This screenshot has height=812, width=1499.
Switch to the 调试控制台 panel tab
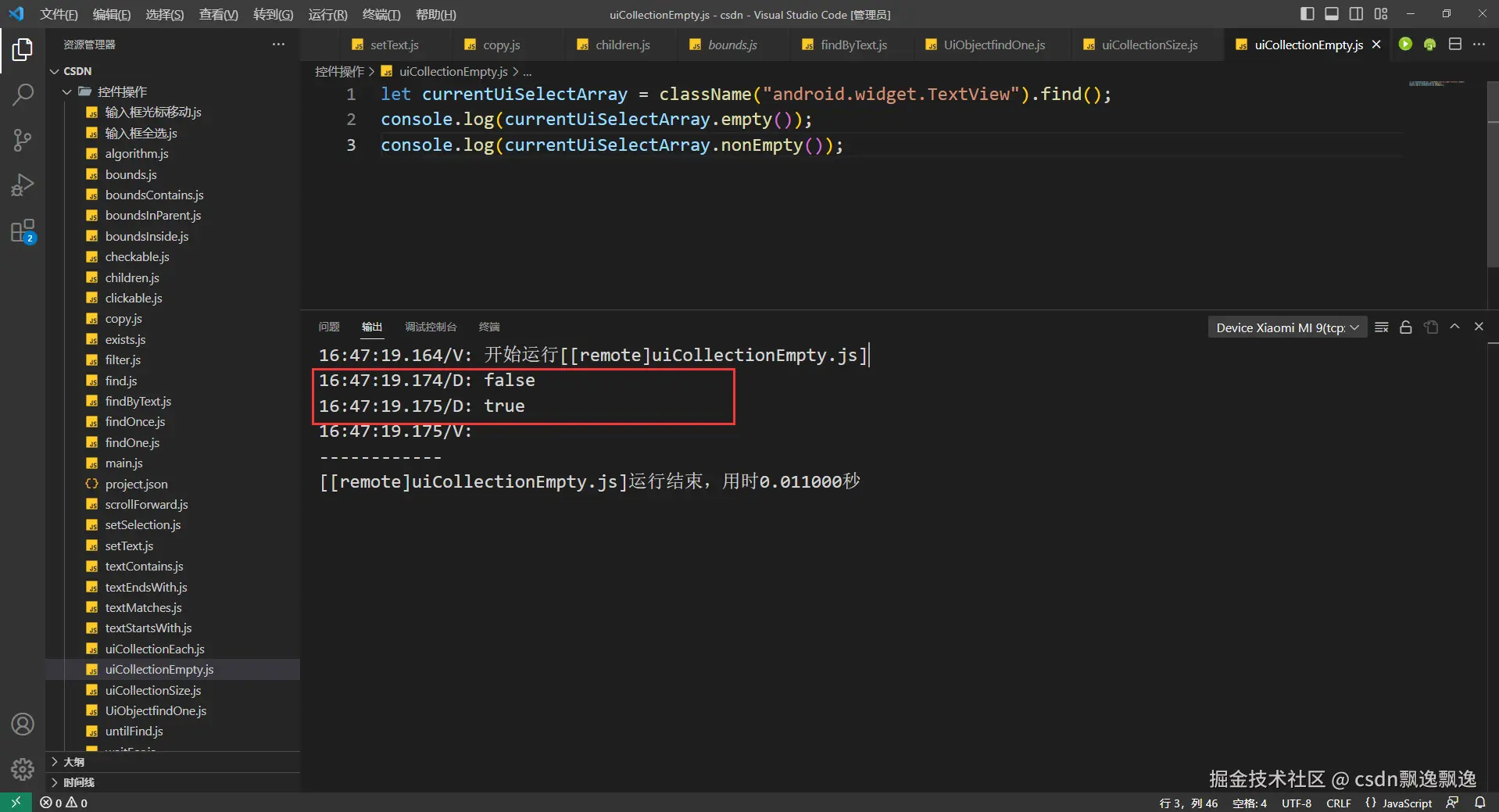pos(431,327)
